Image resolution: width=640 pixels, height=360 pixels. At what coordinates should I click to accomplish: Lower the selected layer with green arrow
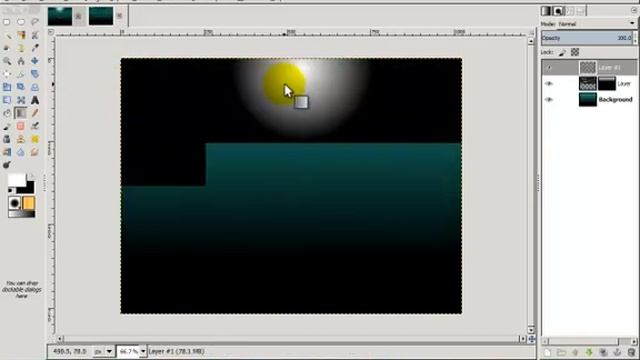tap(589, 352)
